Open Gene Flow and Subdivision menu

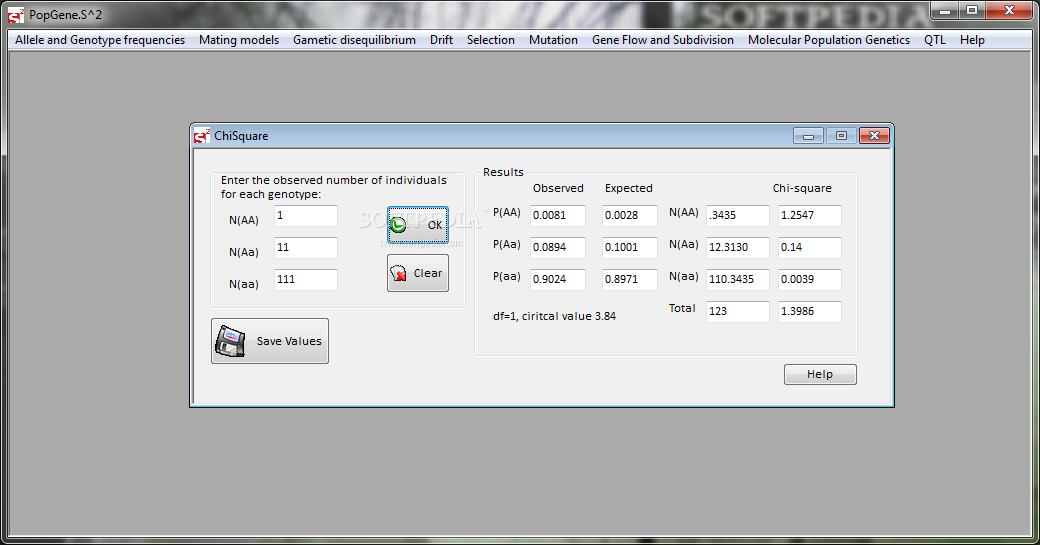point(663,40)
